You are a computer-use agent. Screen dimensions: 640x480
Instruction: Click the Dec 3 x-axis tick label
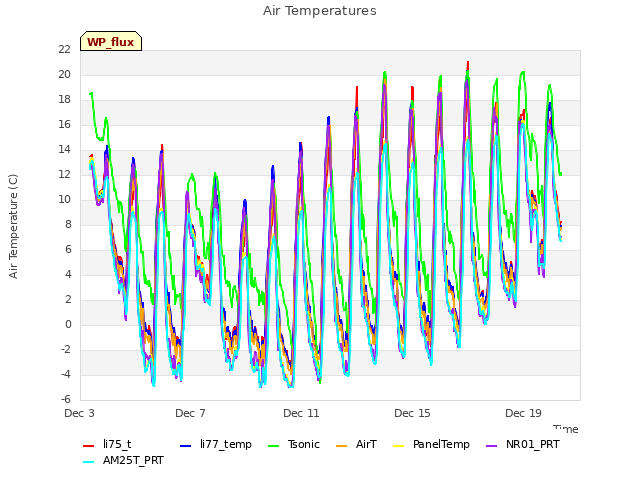(x=80, y=413)
